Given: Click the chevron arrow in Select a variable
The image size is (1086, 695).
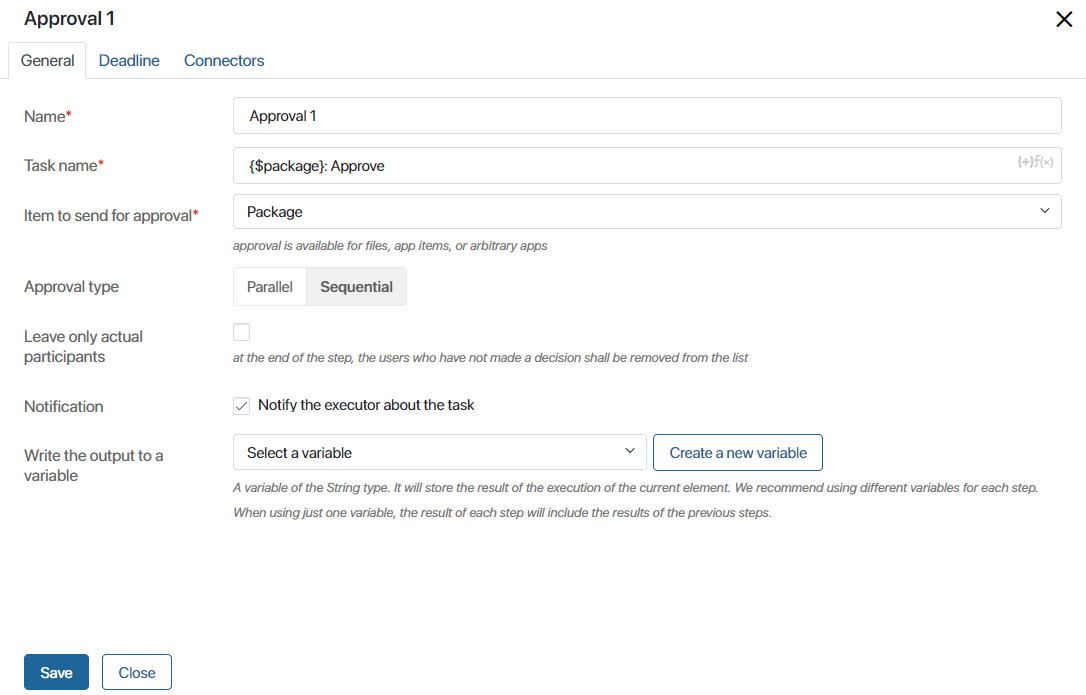Looking at the screenshot, I should 630,451.
